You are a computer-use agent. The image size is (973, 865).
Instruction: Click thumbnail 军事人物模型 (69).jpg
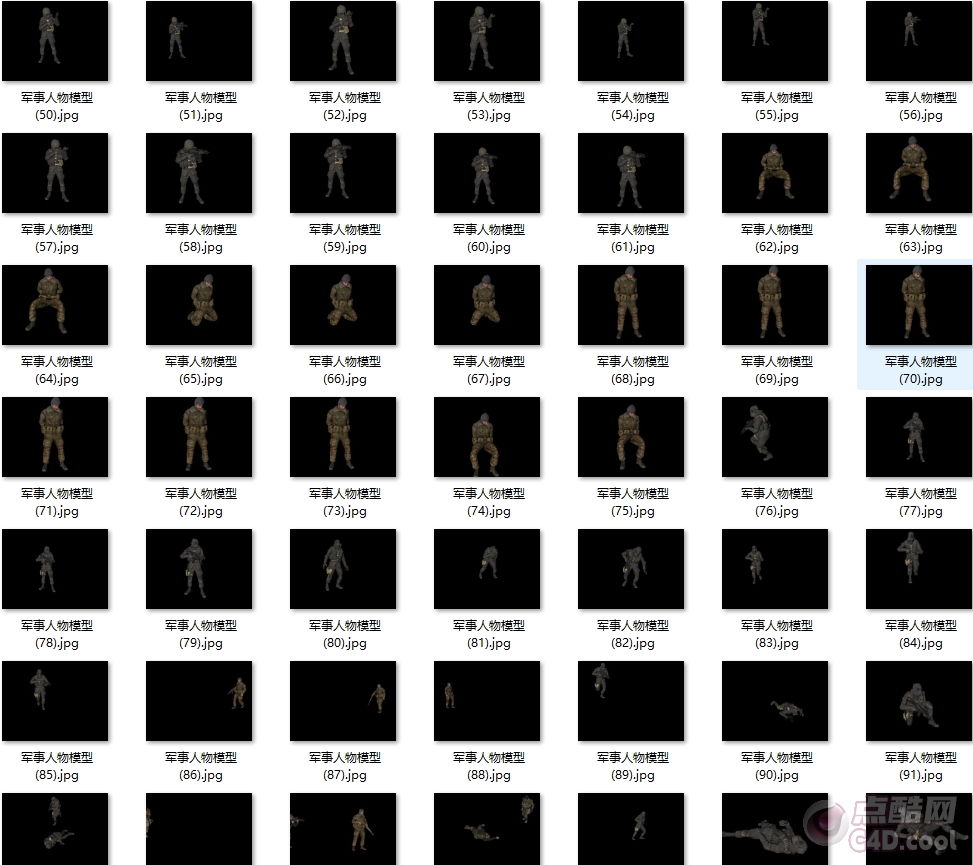775,305
